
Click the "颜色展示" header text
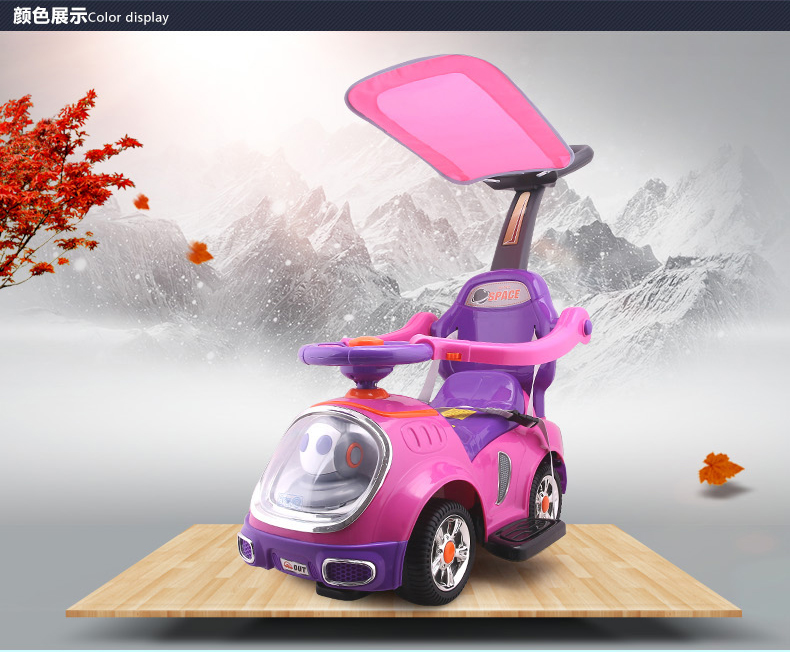click(50, 16)
